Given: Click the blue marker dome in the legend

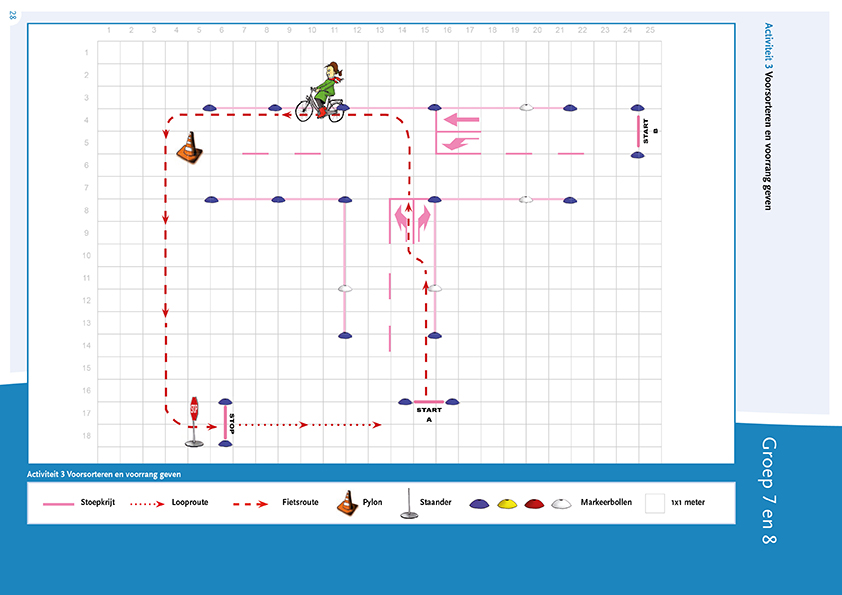Looking at the screenshot, I should 479,504.
